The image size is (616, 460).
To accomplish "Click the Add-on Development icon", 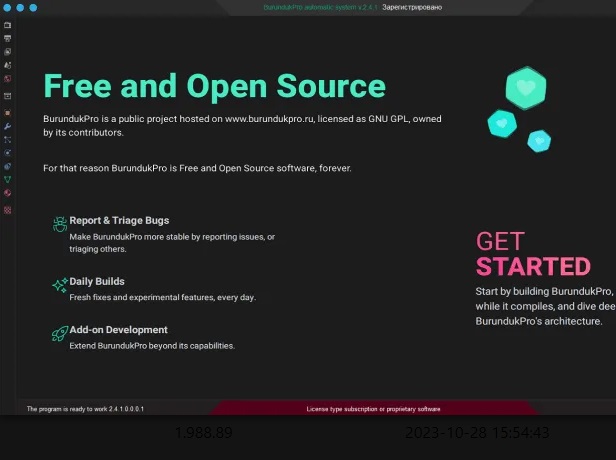I will (x=59, y=334).
